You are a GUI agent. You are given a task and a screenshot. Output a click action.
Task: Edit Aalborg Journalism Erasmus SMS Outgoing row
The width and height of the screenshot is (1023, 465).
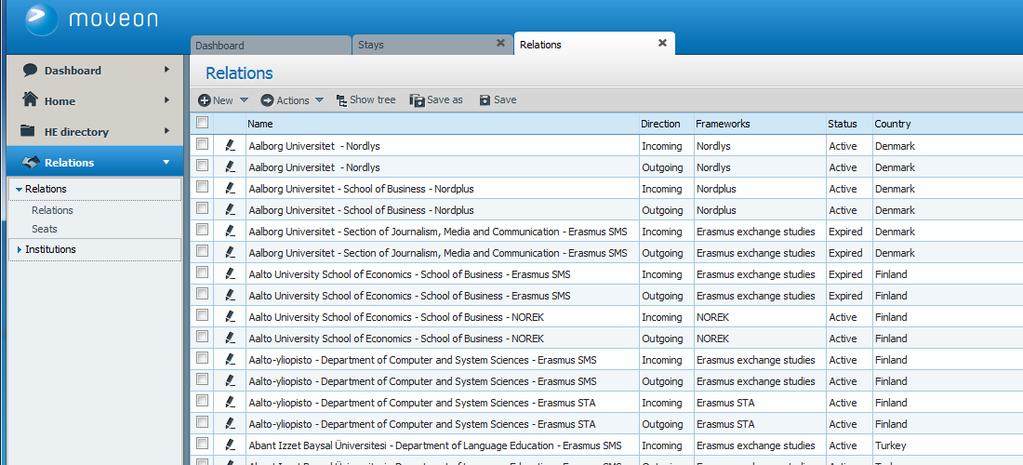click(230, 252)
